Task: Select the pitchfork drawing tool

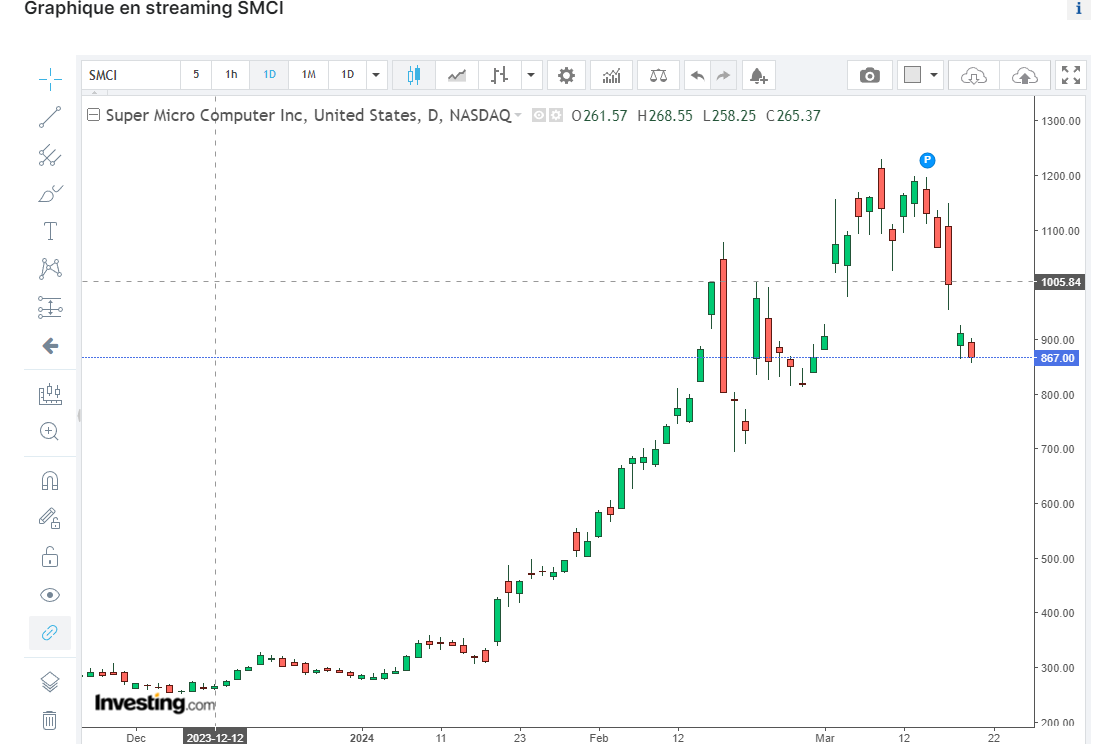Action: point(50,155)
